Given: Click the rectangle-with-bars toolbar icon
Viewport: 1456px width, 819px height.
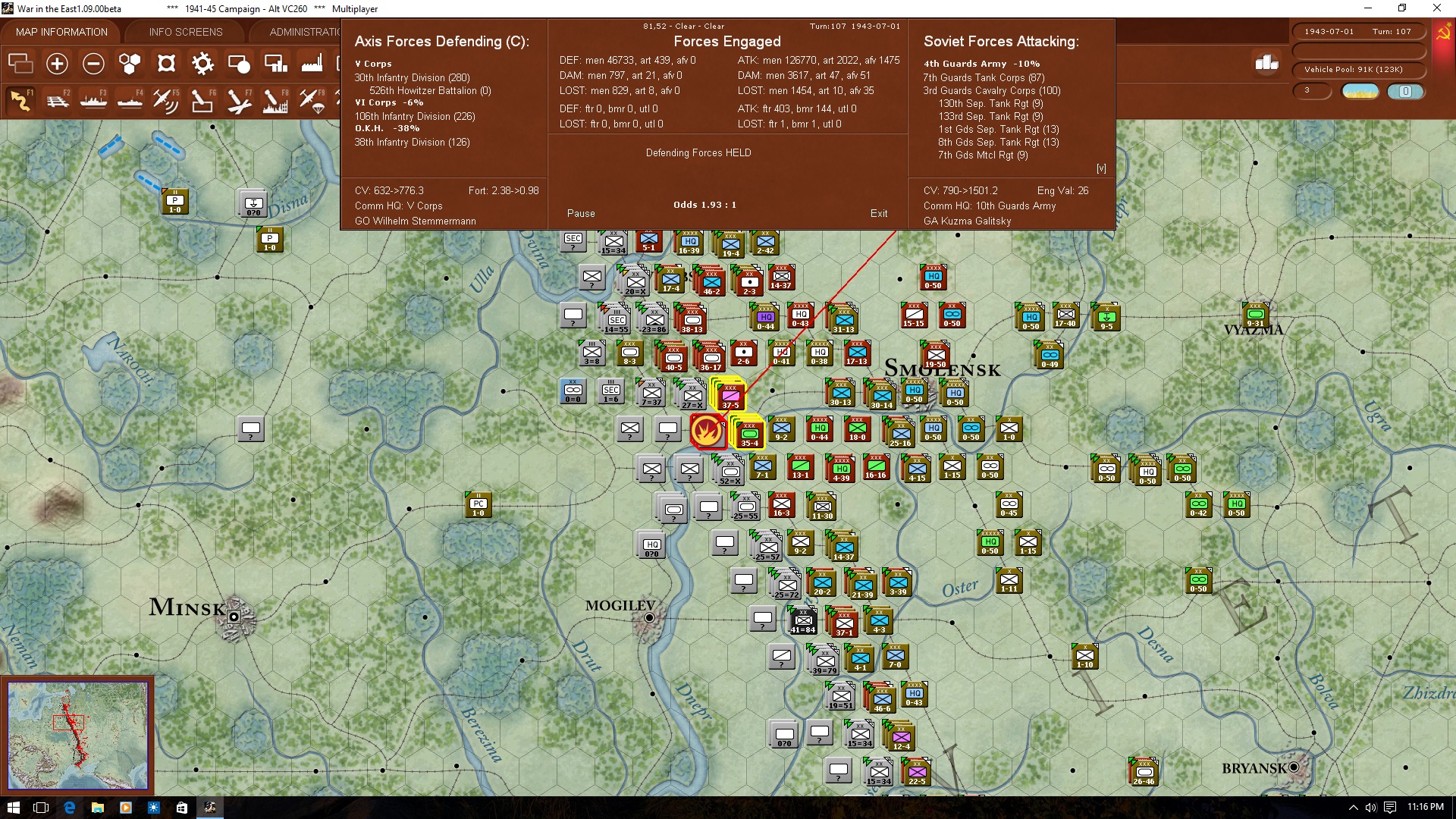Looking at the screenshot, I should [275, 64].
